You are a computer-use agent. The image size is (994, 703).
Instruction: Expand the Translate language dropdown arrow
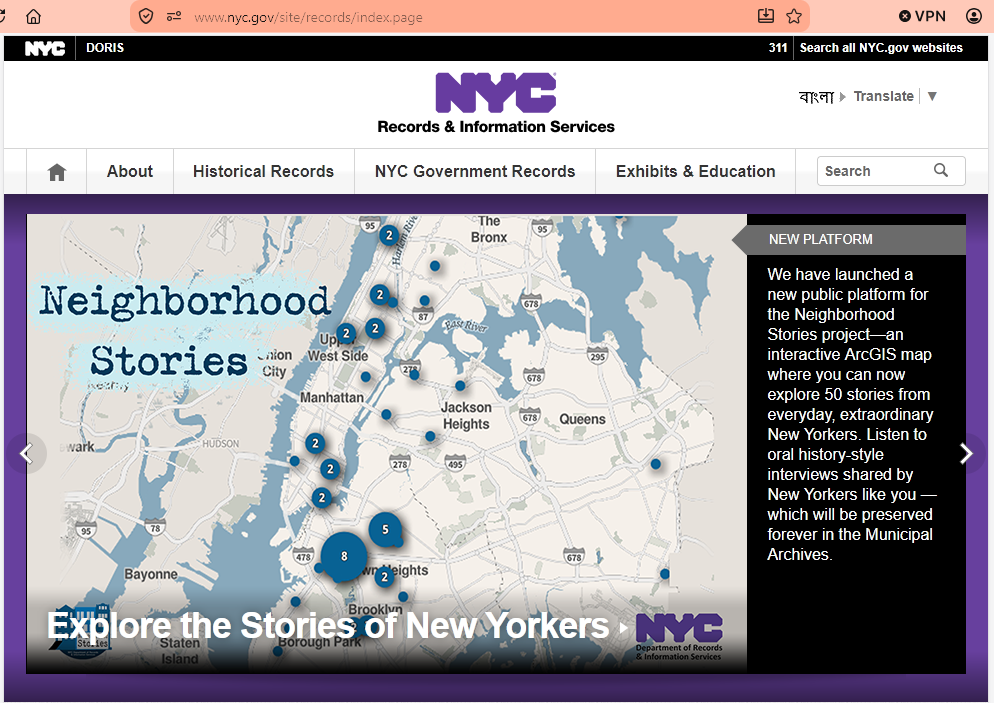click(932, 96)
